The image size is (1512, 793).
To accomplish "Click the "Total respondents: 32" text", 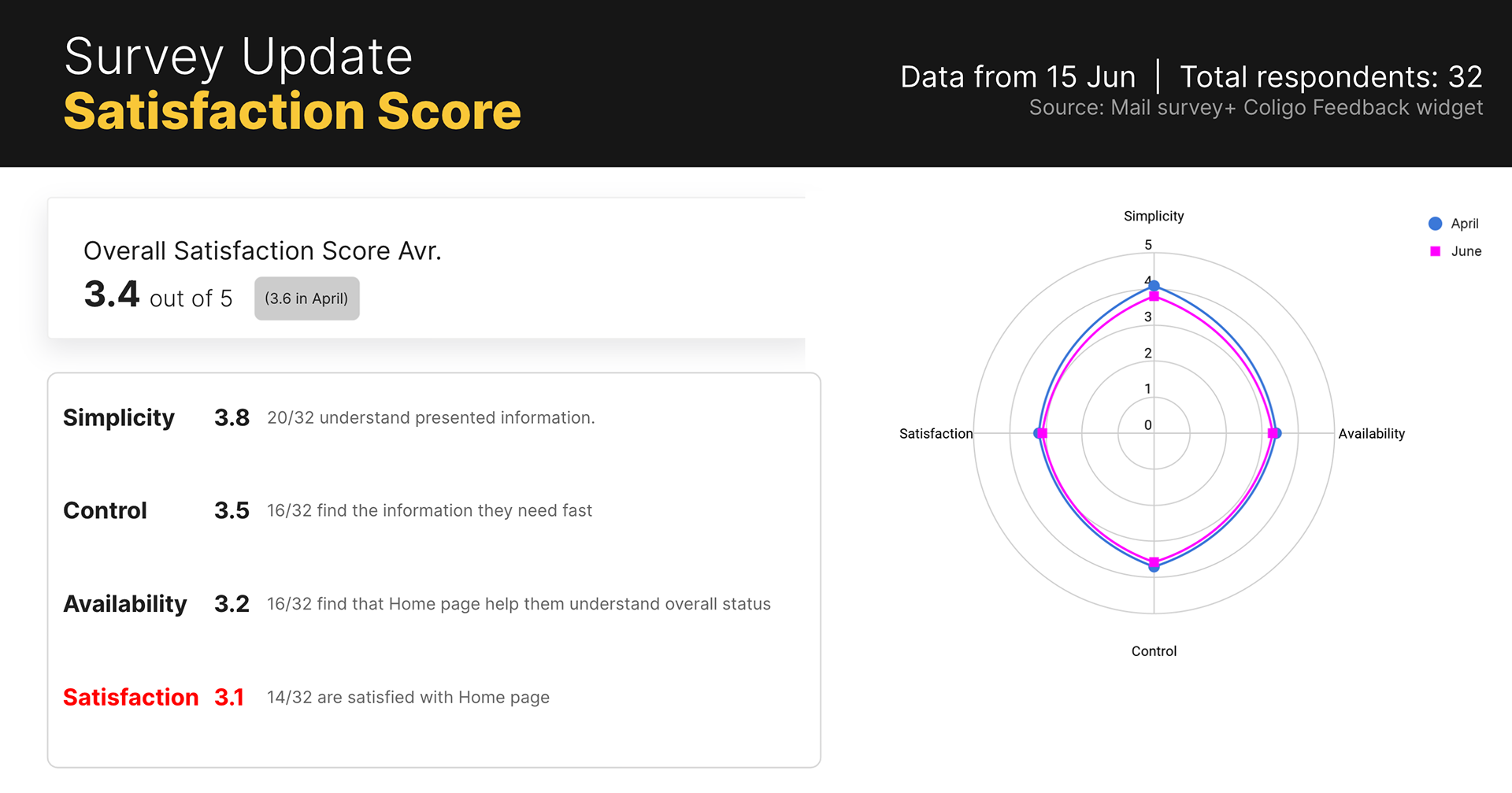I will [1331, 77].
